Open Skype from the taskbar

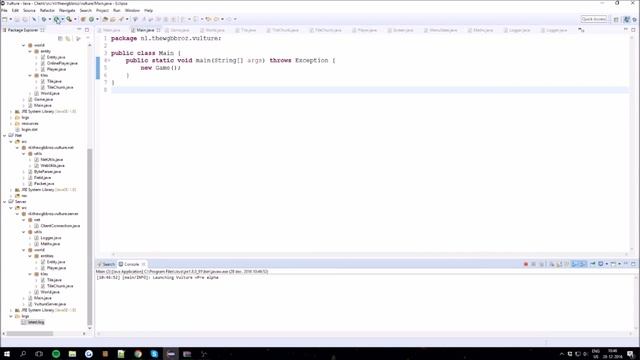pos(154,354)
